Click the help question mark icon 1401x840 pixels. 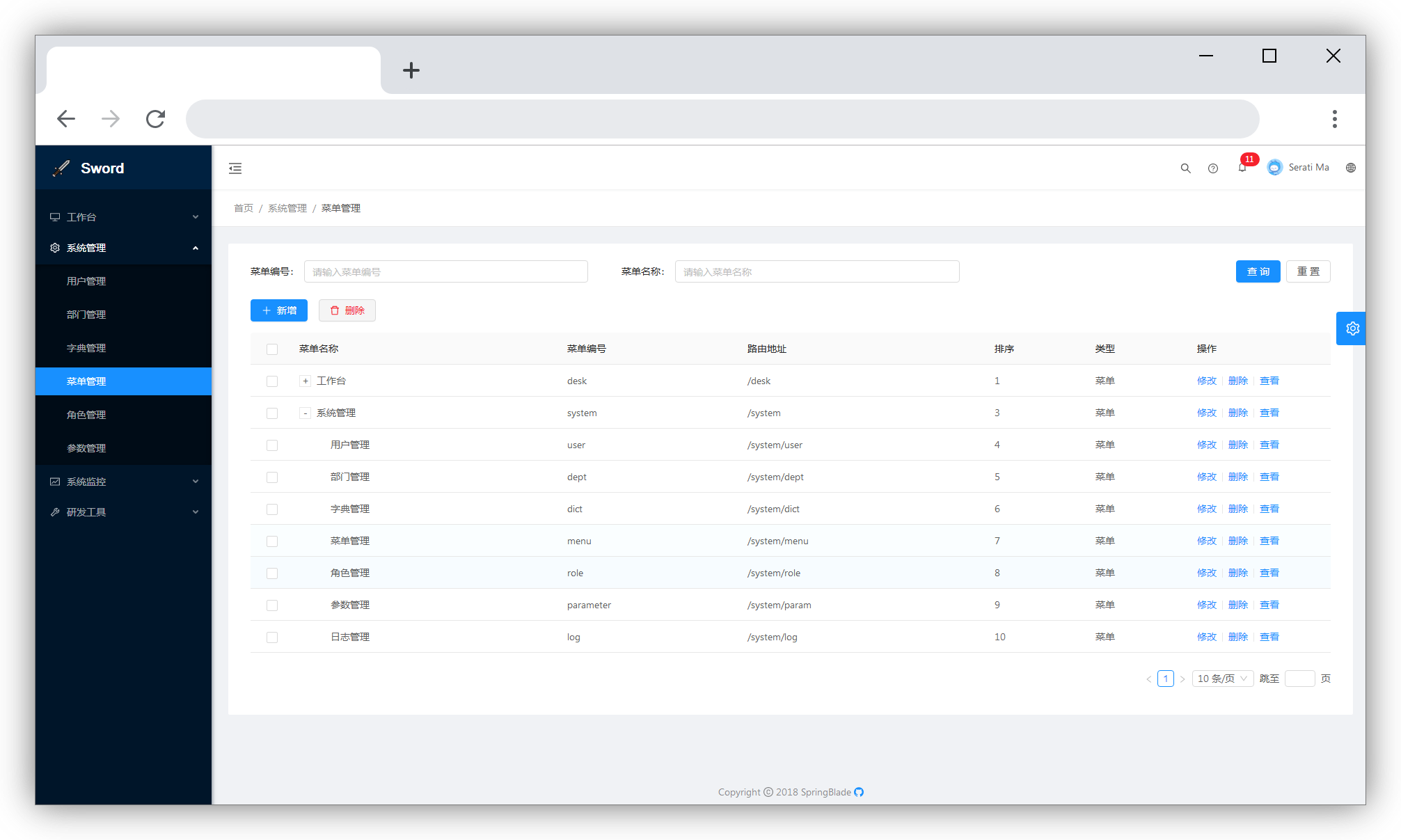click(x=1213, y=168)
